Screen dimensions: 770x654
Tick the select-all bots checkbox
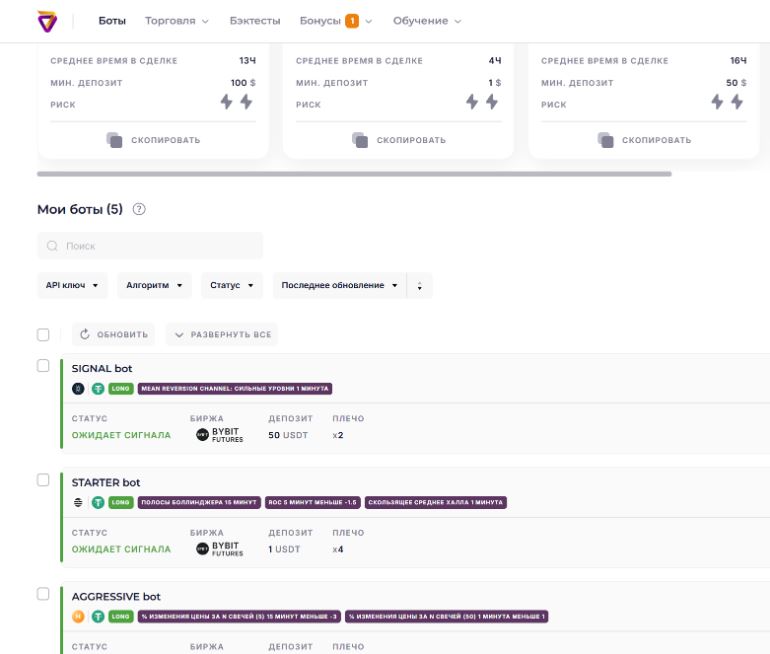pyautogui.click(x=43, y=335)
